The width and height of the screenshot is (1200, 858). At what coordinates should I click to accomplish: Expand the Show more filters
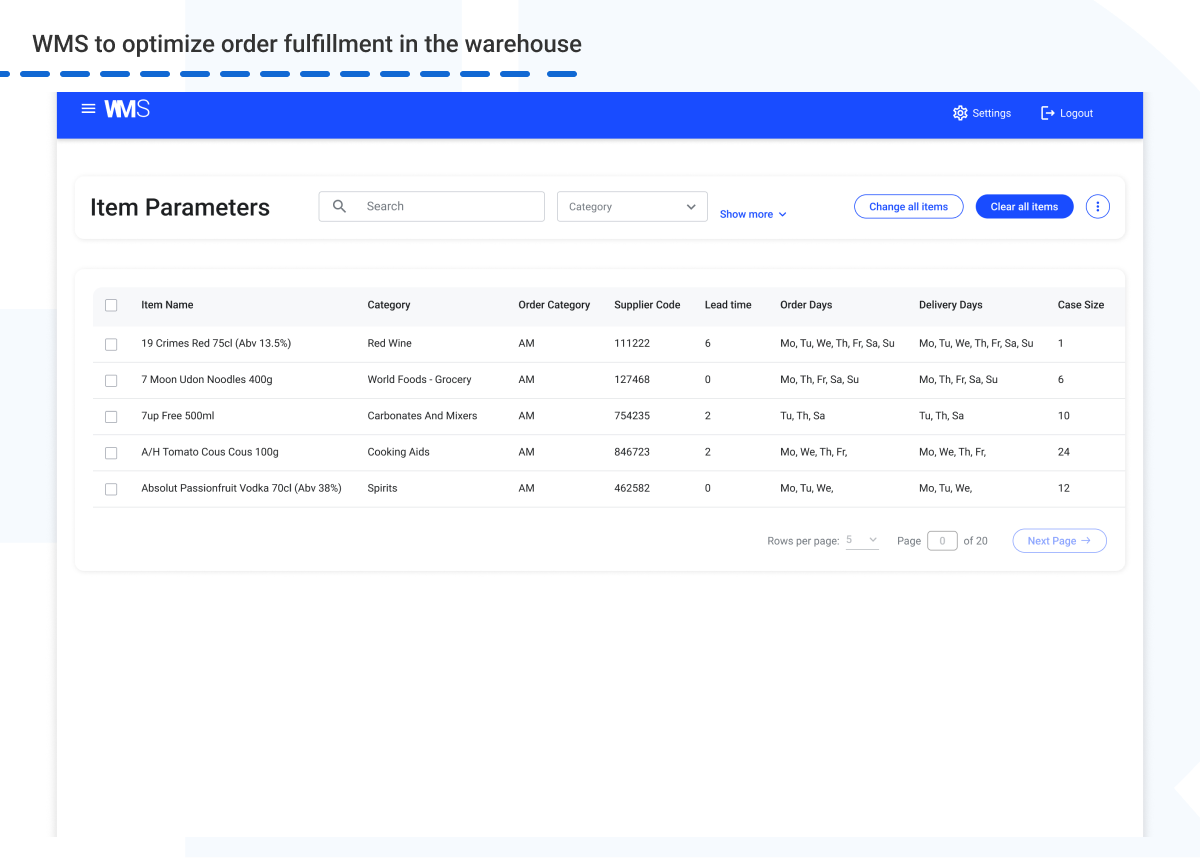click(752, 213)
